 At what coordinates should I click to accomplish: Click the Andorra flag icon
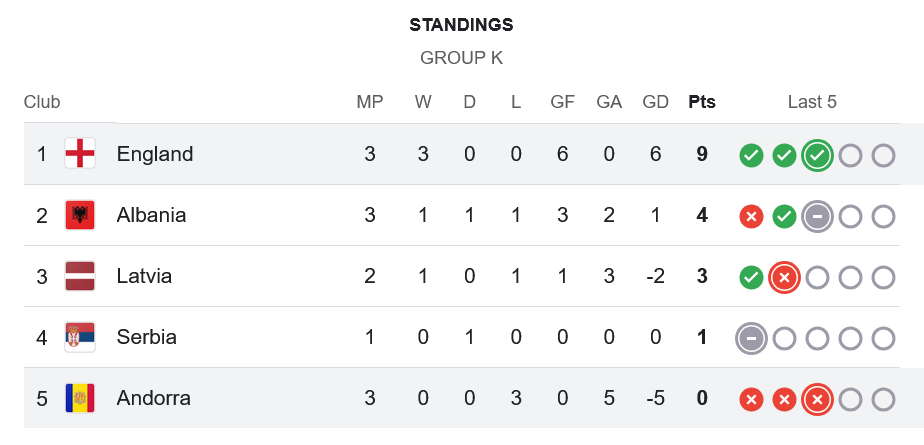[80, 398]
